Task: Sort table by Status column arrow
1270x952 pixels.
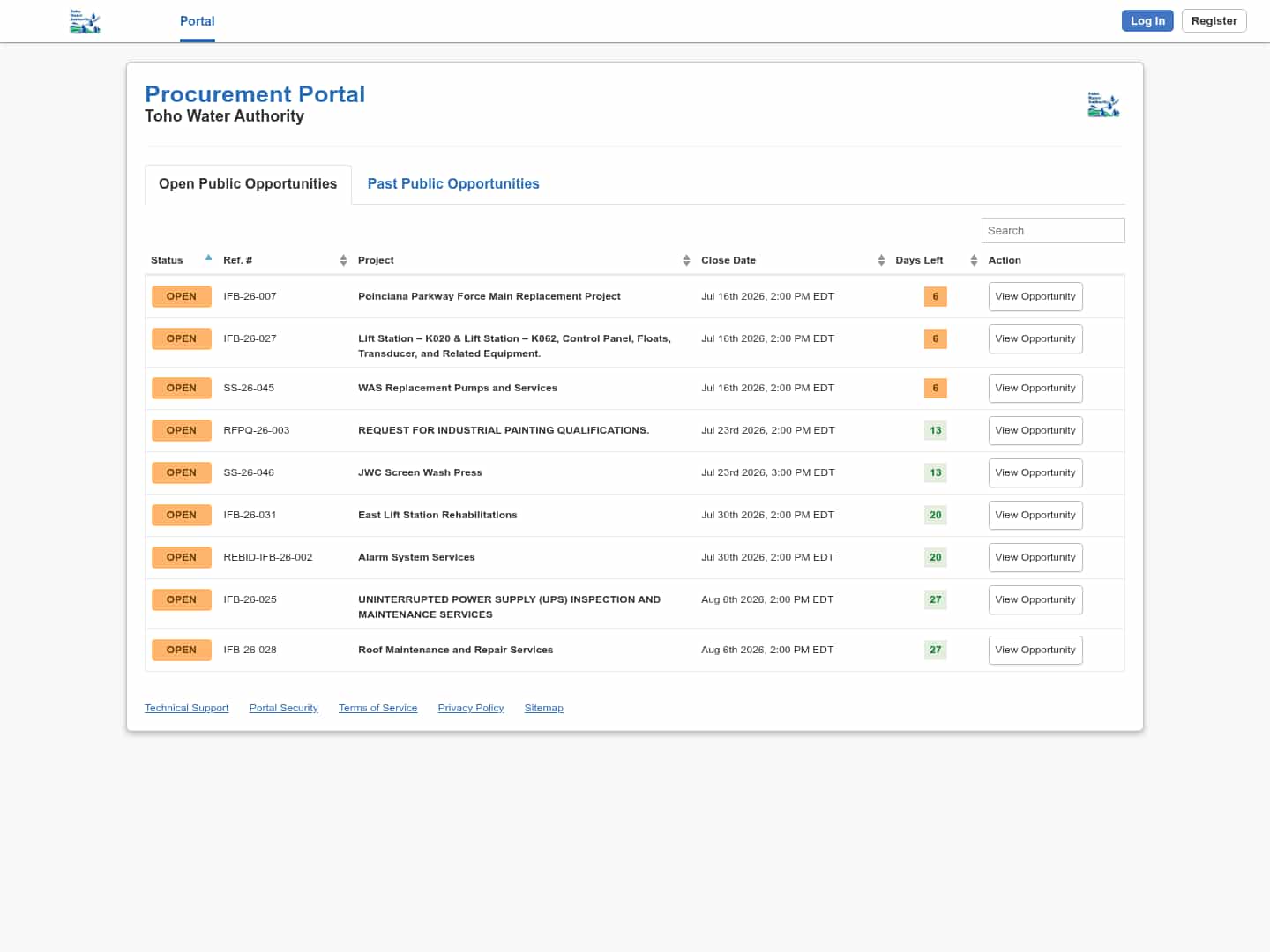Action: (208, 257)
